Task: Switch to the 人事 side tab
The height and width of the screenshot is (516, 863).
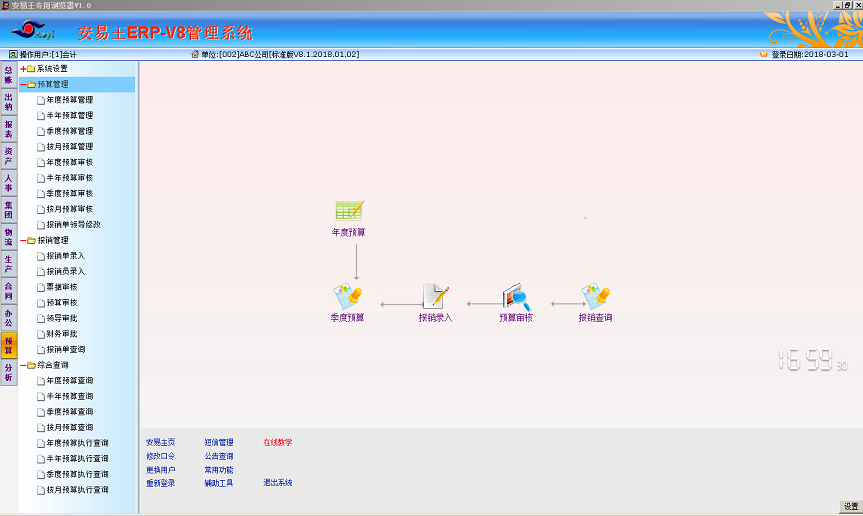Action: point(9,183)
